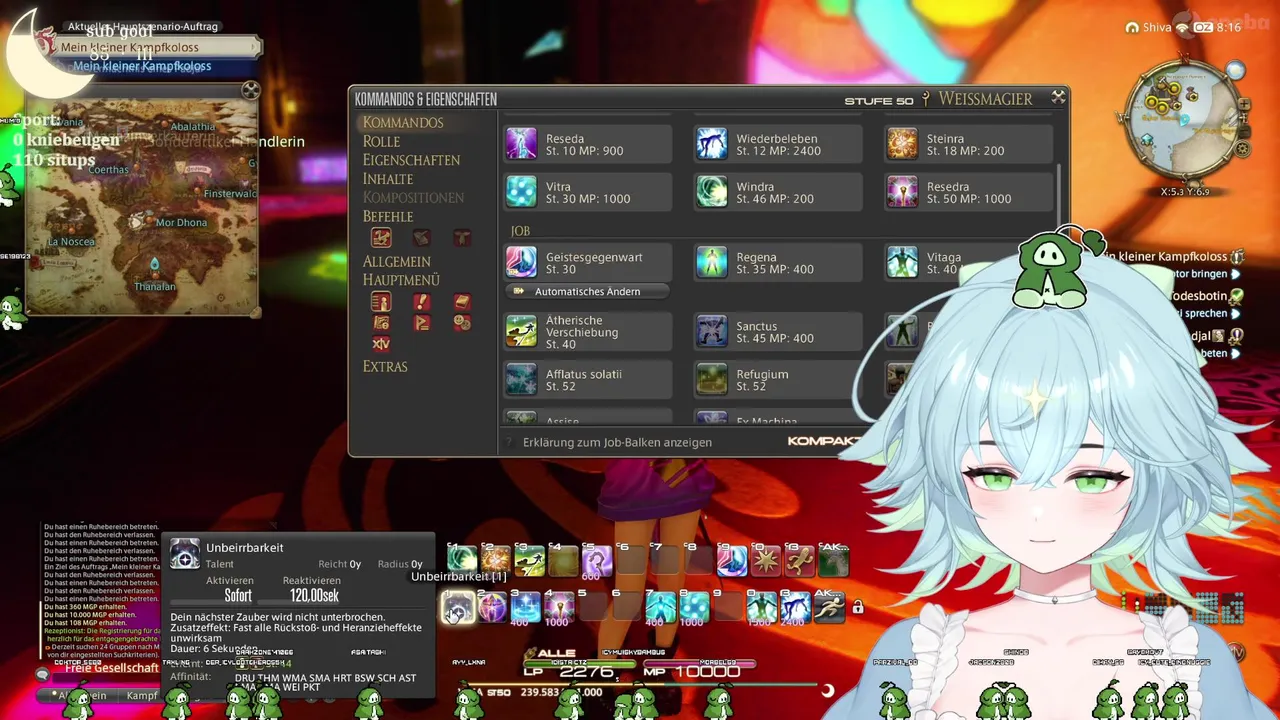
Task: Click the XIV icon under Hauptmenü
Action: (x=381, y=343)
